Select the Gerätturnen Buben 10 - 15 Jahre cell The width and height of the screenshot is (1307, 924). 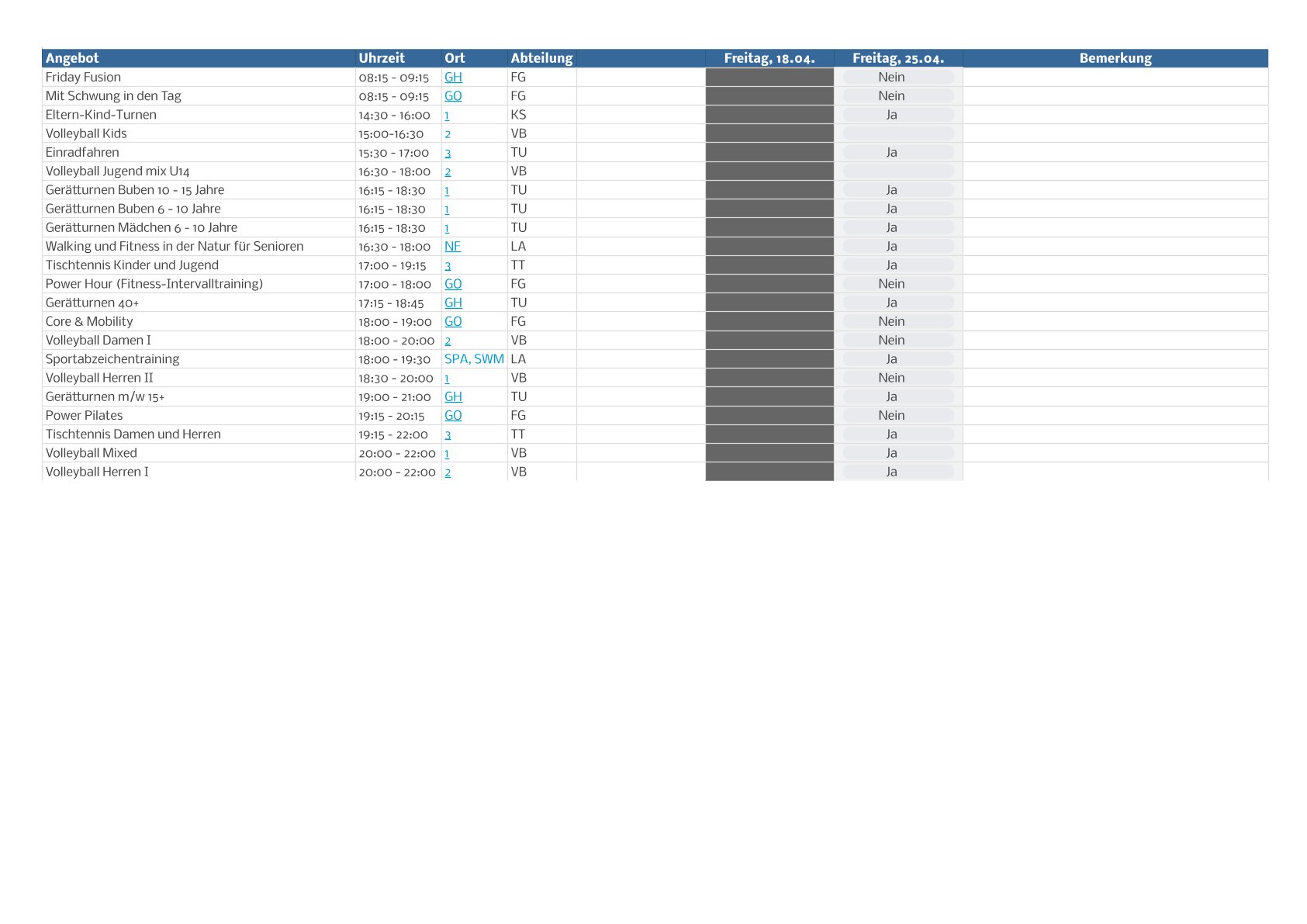click(199, 190)
